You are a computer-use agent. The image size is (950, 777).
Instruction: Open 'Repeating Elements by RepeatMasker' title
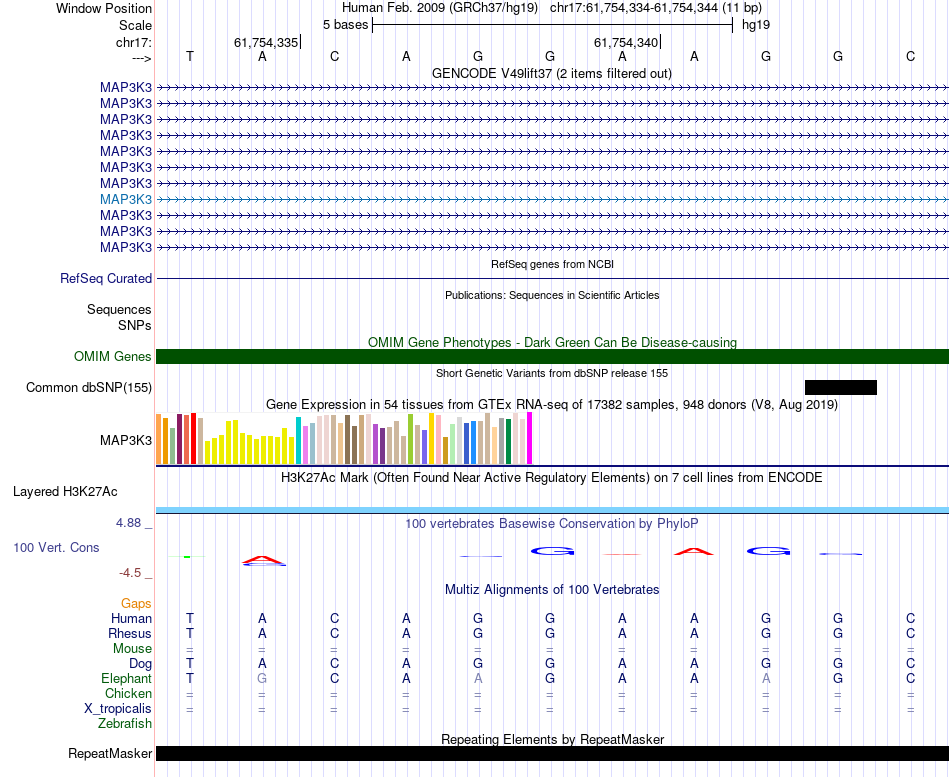[x=552, y=739]
